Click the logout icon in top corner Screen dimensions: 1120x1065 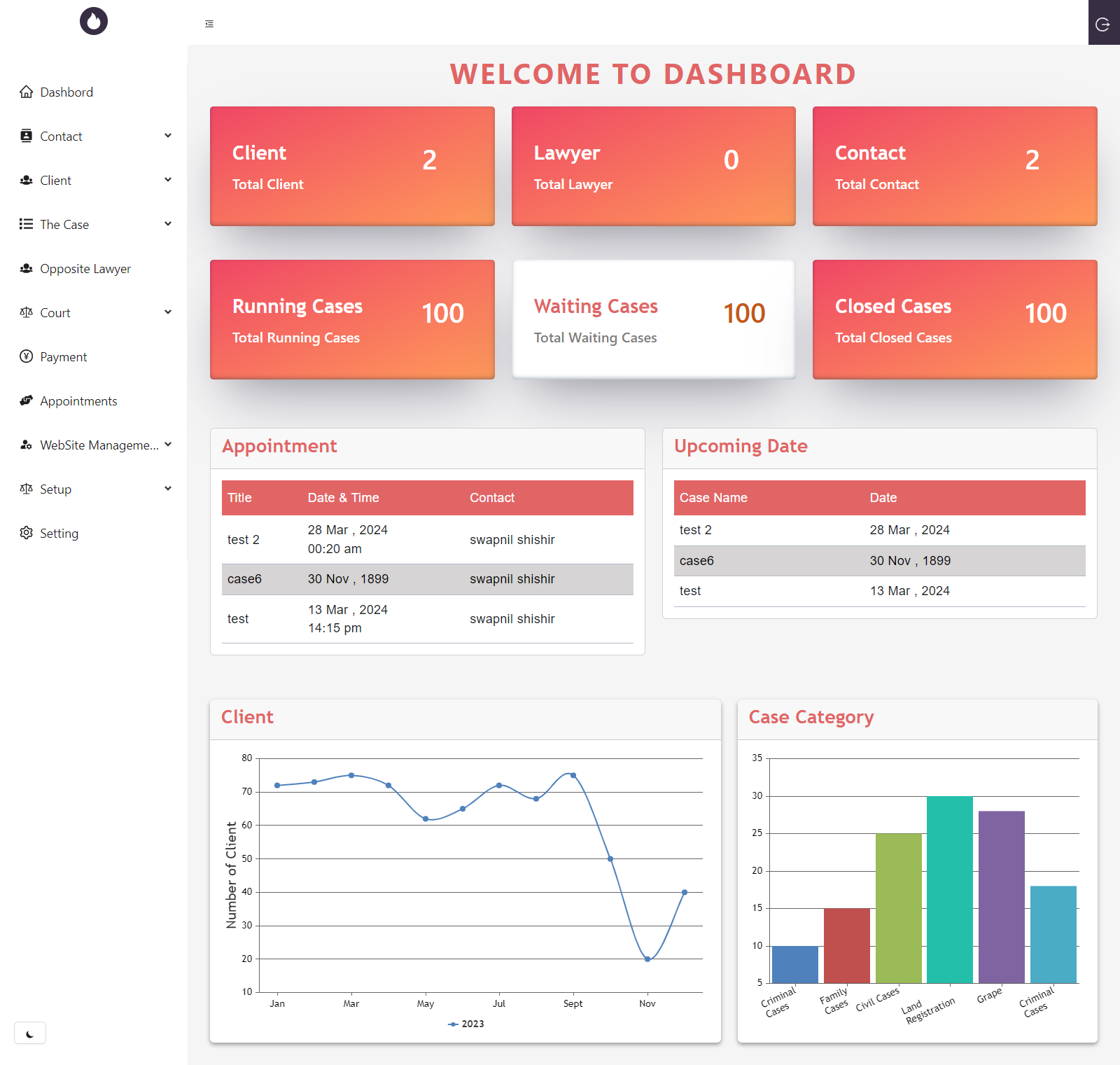pyautogui.click(x=1102, y=25)
